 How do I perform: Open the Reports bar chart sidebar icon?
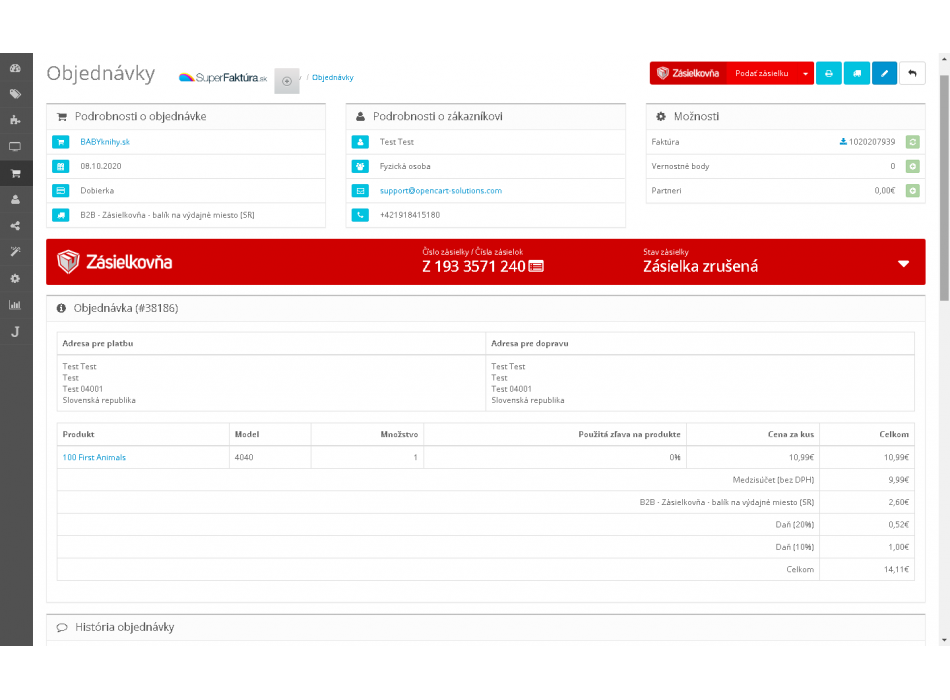tap(15, 305)
